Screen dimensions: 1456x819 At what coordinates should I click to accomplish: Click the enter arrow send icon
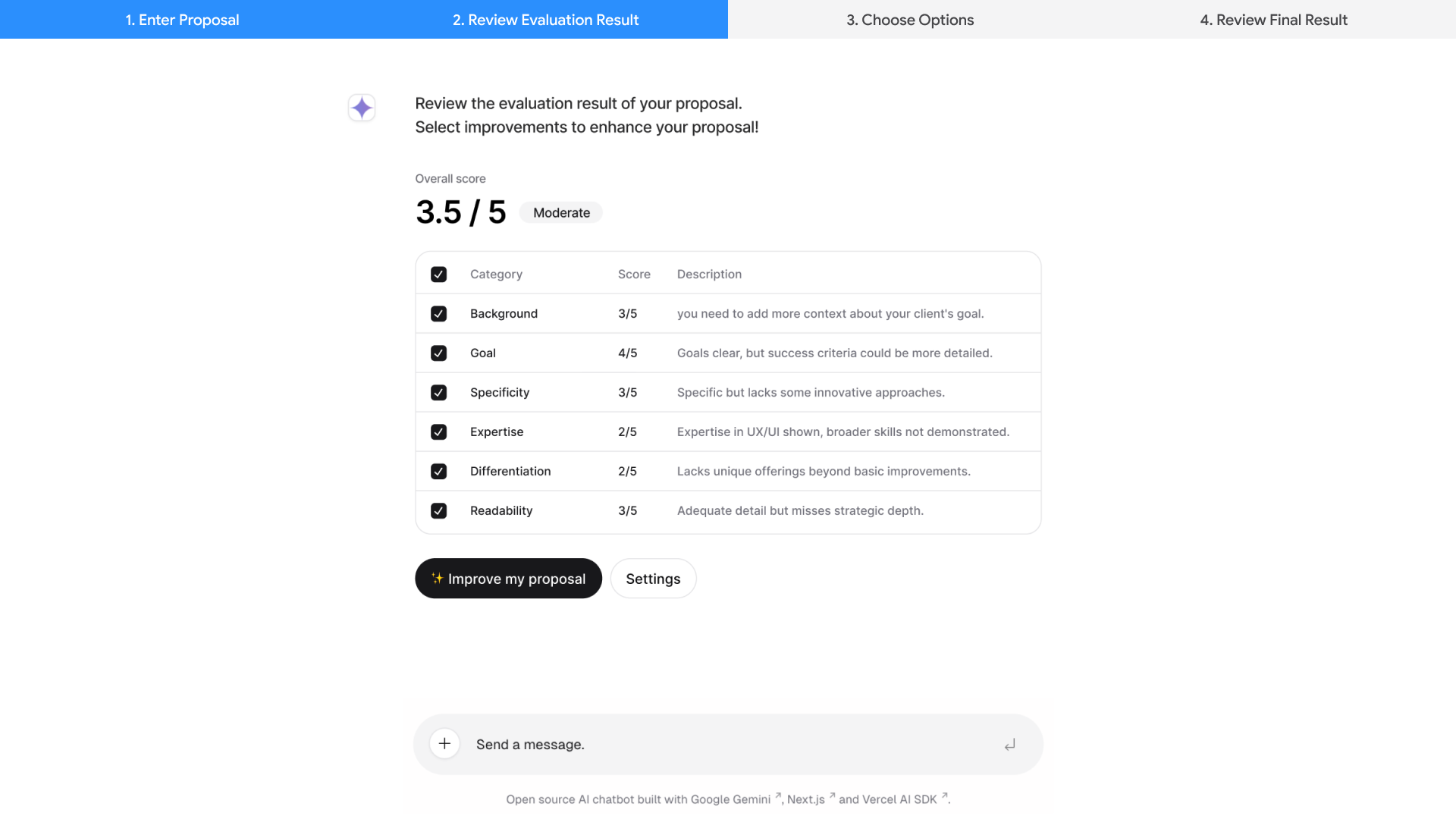tap(1009, 745)
